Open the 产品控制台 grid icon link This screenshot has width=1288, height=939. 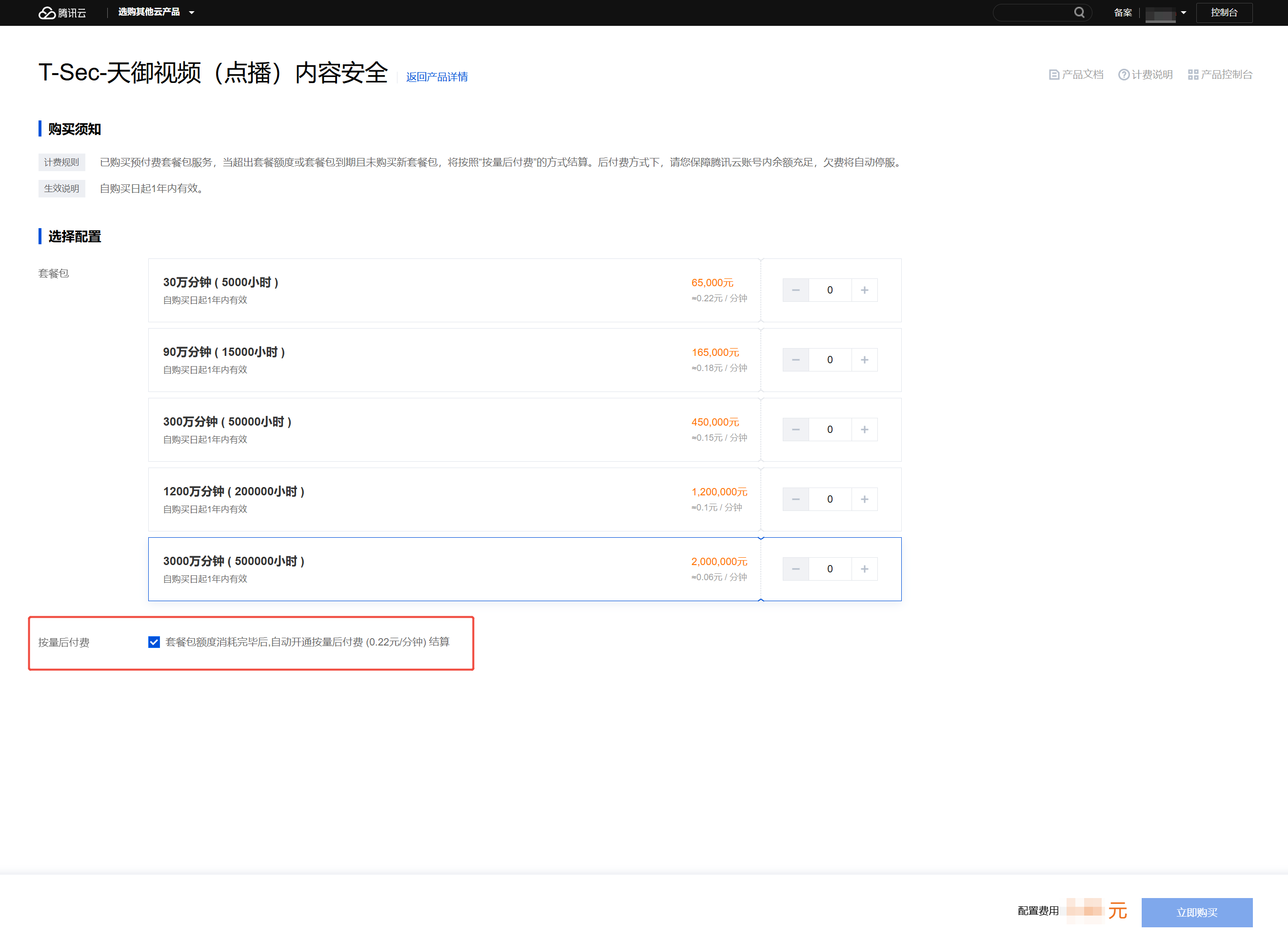(x=1193, y=75)
